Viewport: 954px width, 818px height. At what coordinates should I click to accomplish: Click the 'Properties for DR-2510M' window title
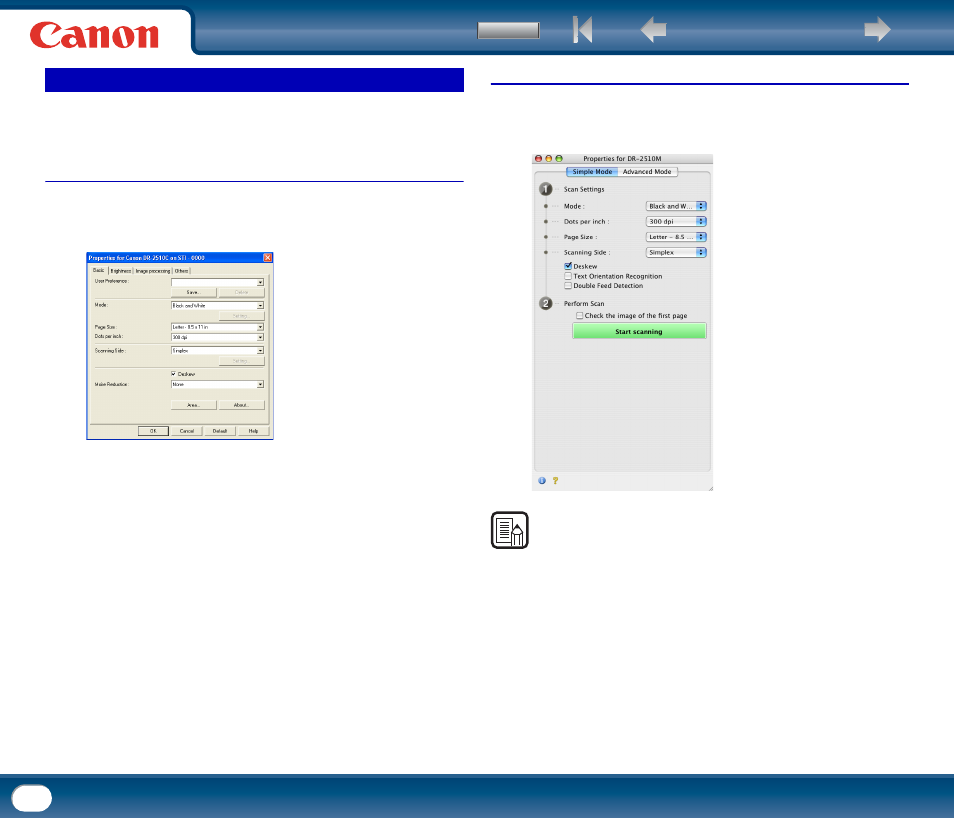coord(622,159)
